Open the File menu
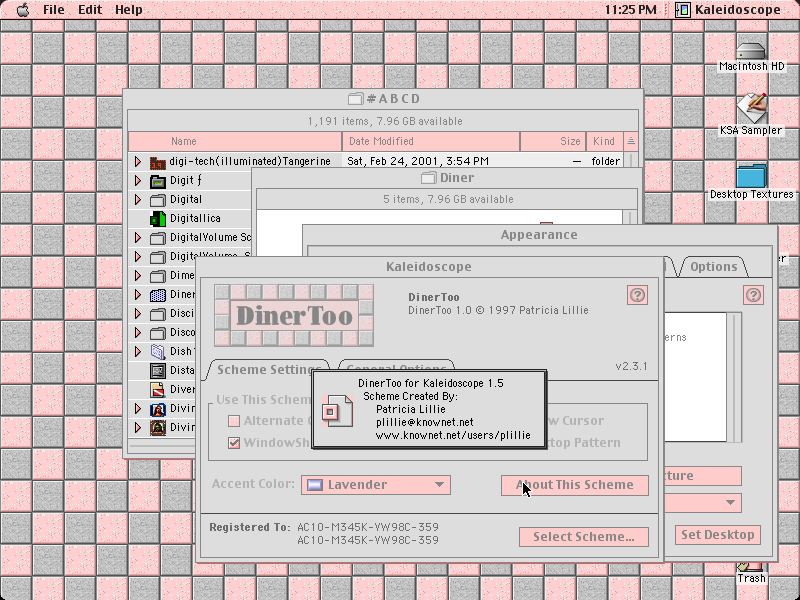Viewport: 800px width, 600px height. 53,10
